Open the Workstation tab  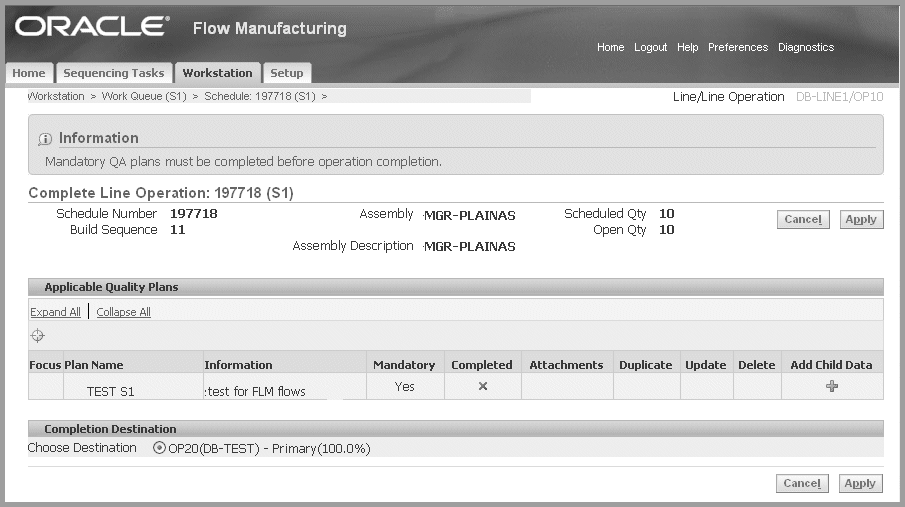pyautogui.click(x=218, y=73)
